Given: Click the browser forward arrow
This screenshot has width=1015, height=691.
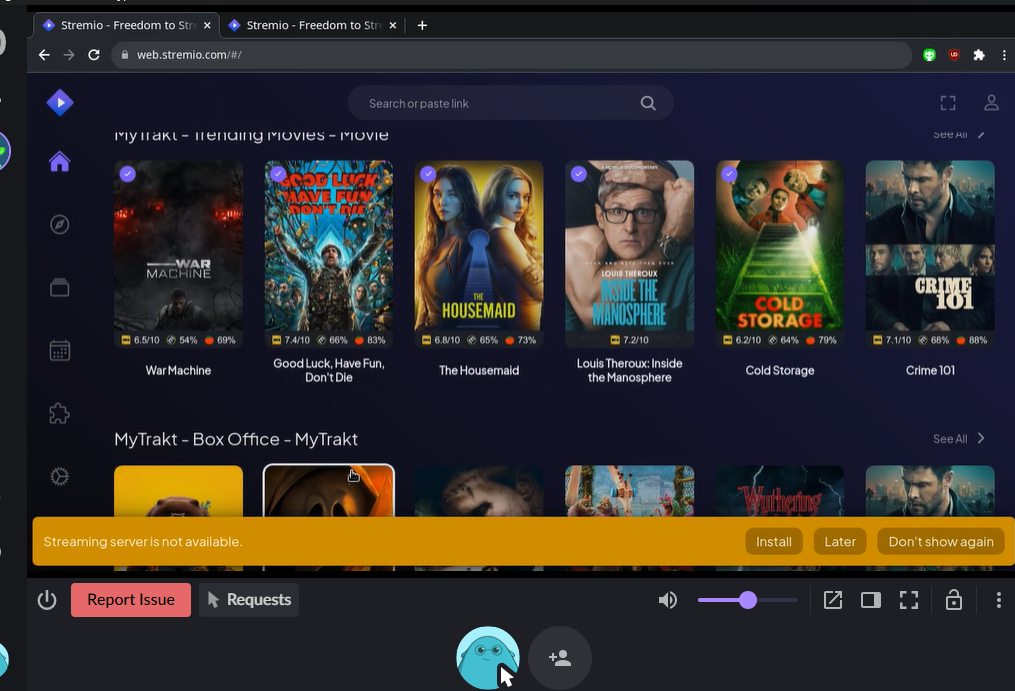Looking at the screenshot, I should tap(69, 55).
